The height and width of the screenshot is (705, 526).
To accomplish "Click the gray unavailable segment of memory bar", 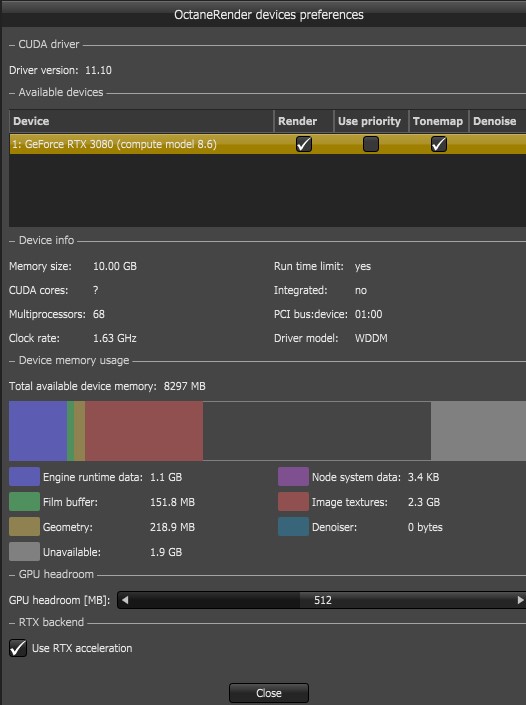I will pyautogui.click(x=478, y=431).
